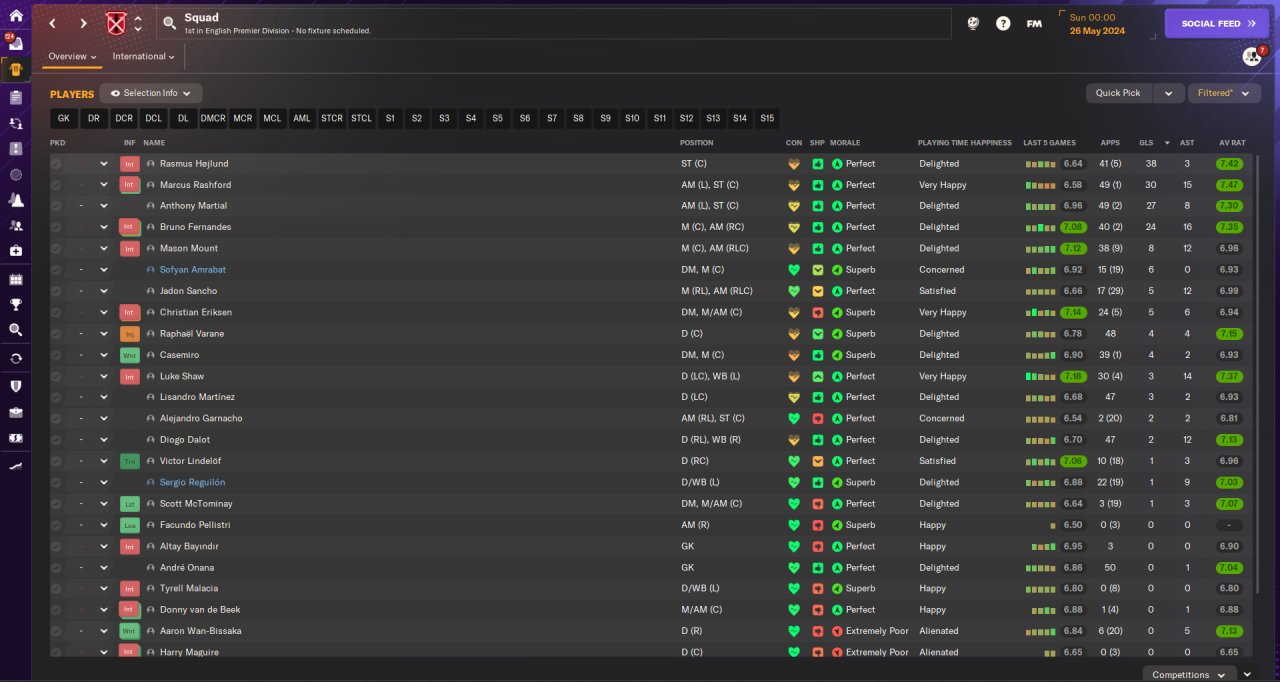Open the FM menu icon
The image size is (1280, 682).
1034,23
